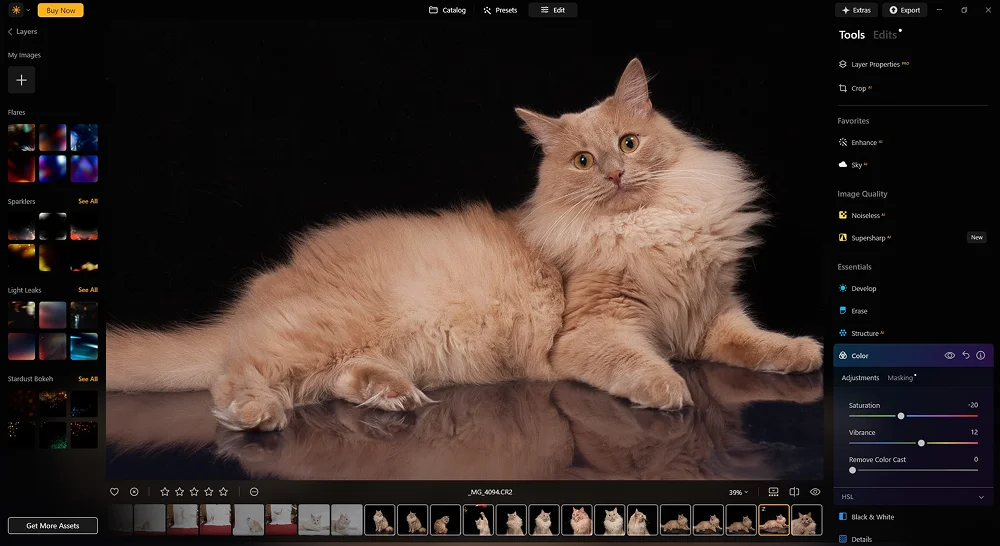The height and width of the screenshot is (546, 1000).
Task: Reset the Color tool adjustments
Action: 965,356
